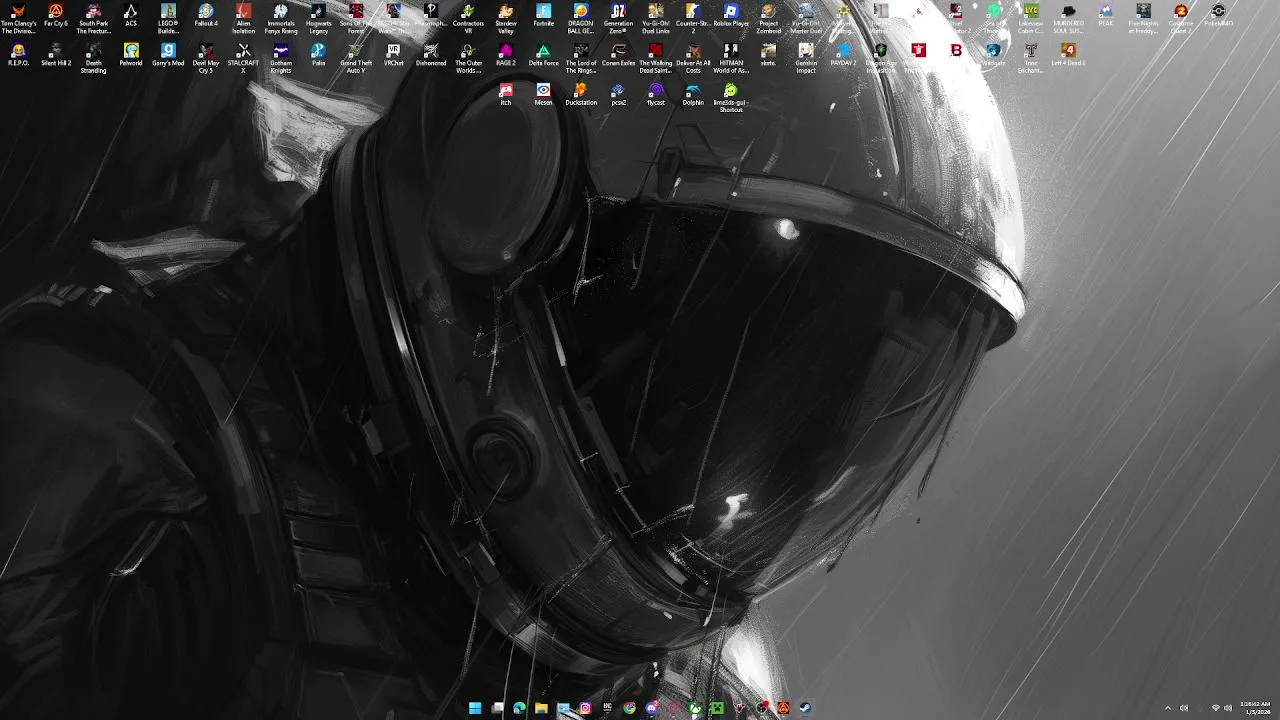Select the Gotham Knights icon
This screenshot has height=720, width=1280.
point(281,58)
